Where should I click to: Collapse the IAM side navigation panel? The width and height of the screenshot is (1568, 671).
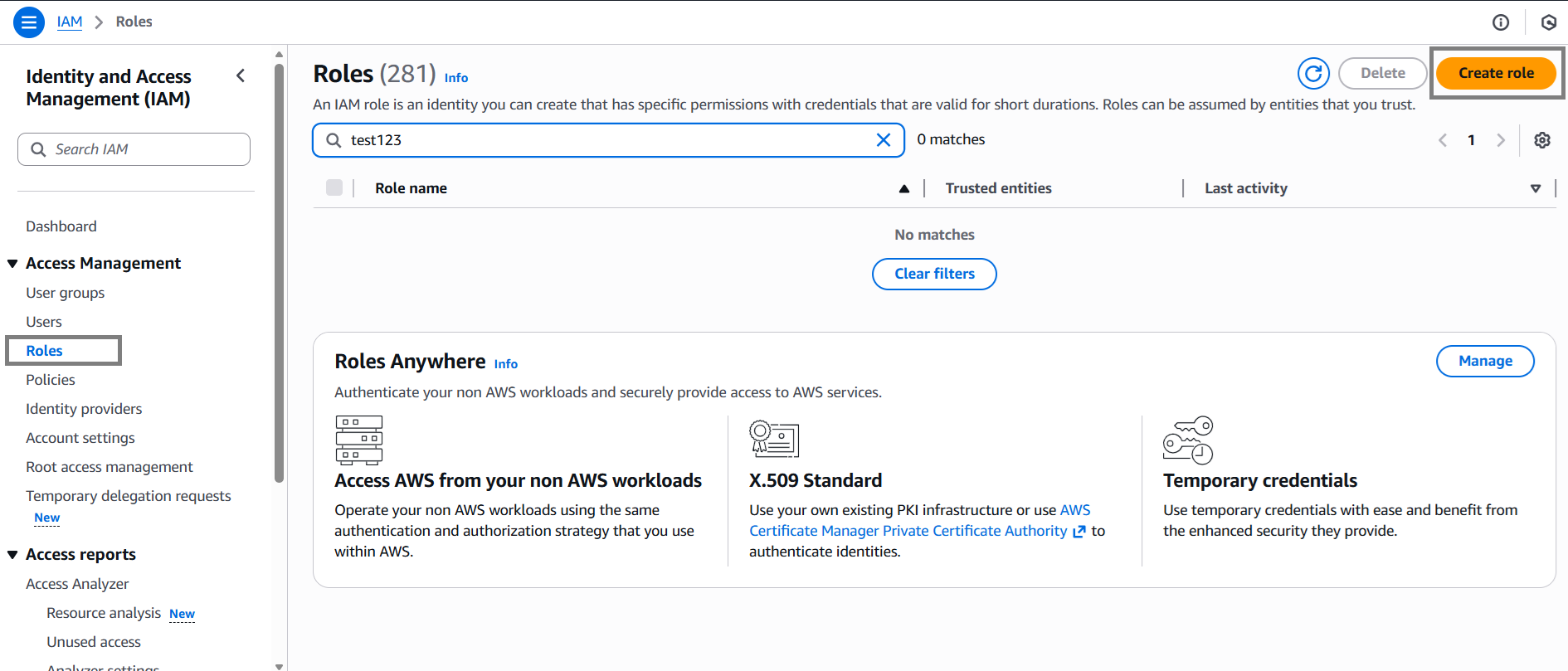241,75
